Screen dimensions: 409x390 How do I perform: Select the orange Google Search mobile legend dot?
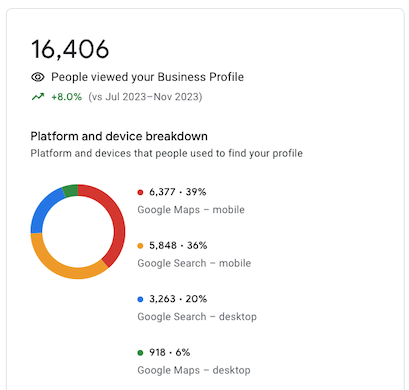point(140,246)
